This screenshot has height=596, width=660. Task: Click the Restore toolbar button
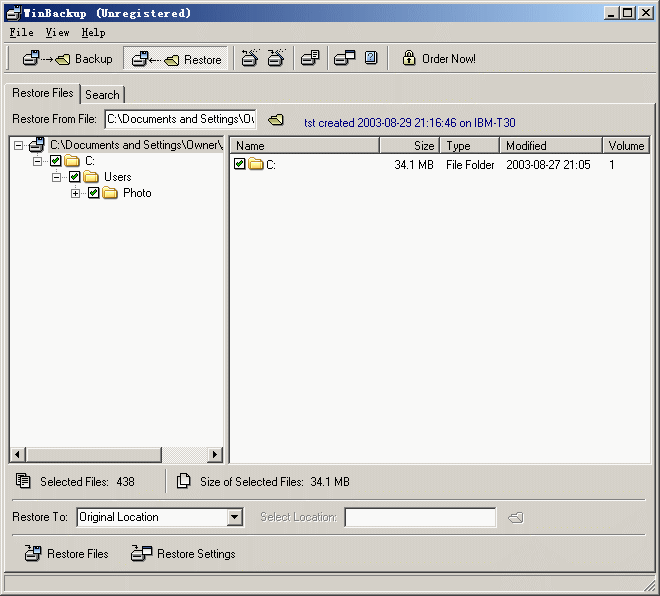[177, 59]
